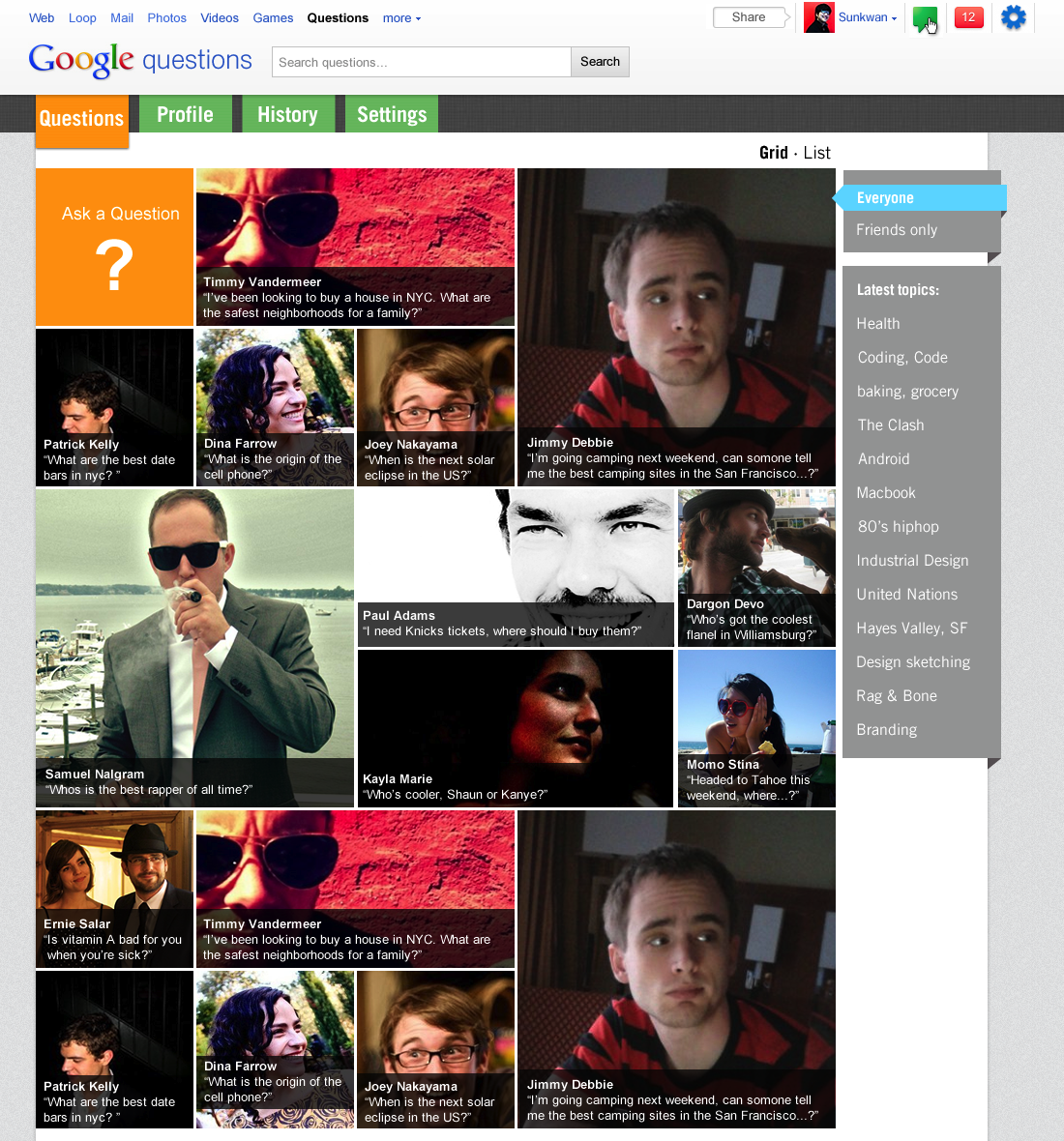This screenshot has height=1141, width=1064.
Task: Open Momo Stina's Tahoe question
Action: (x=756, y=728)
